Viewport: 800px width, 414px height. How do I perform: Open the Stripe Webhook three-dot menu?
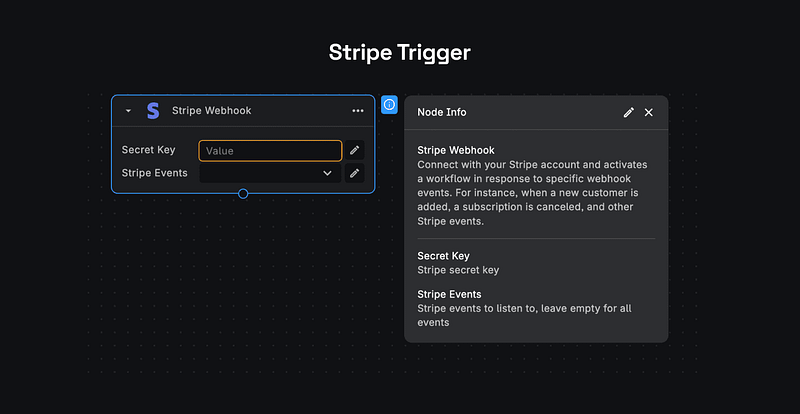pyautogui.click(x=358, y=111)
